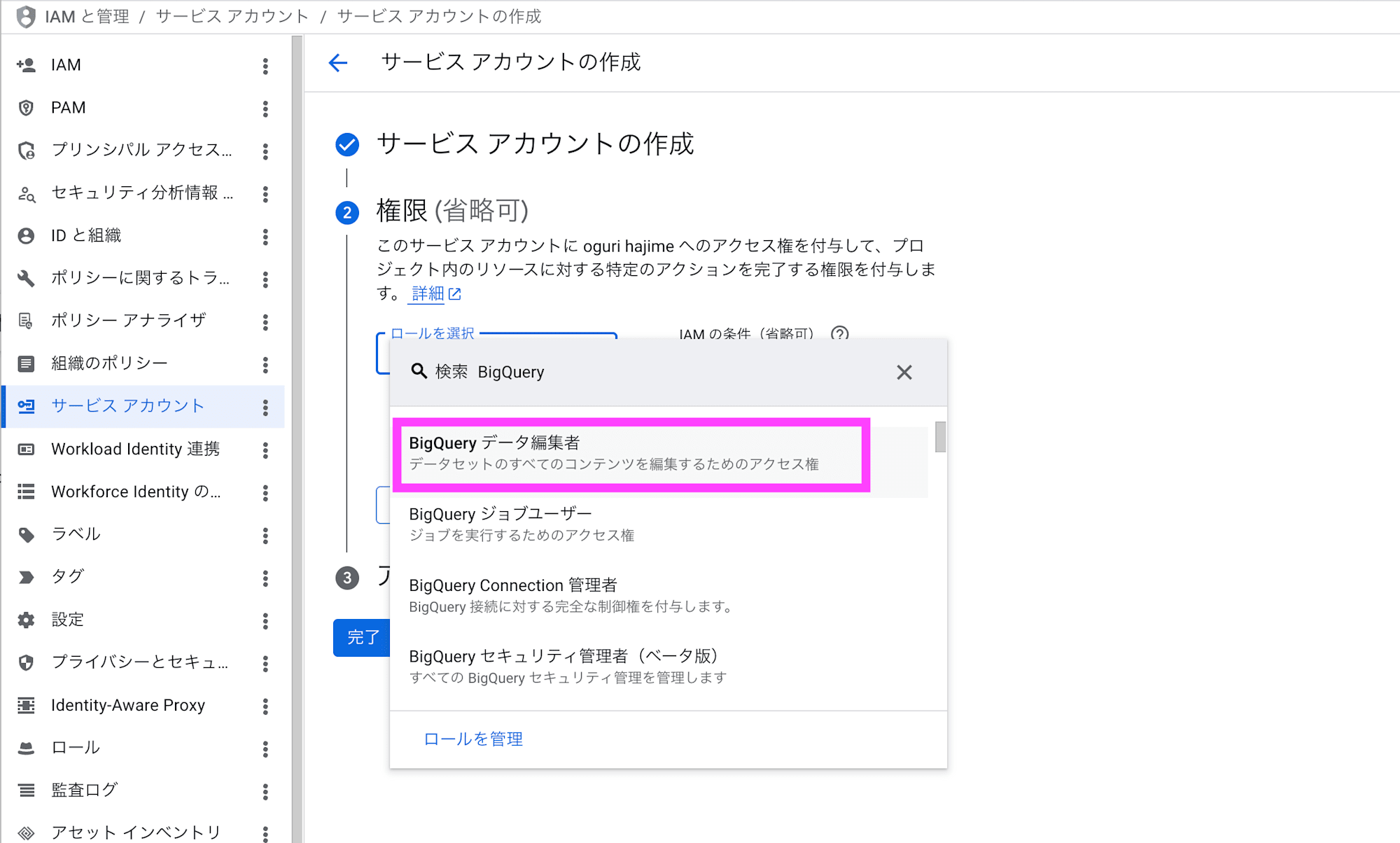Select ポリシー アナライザ in the sidebar
The image size is (1400, 843).
[x=128, y=321]
